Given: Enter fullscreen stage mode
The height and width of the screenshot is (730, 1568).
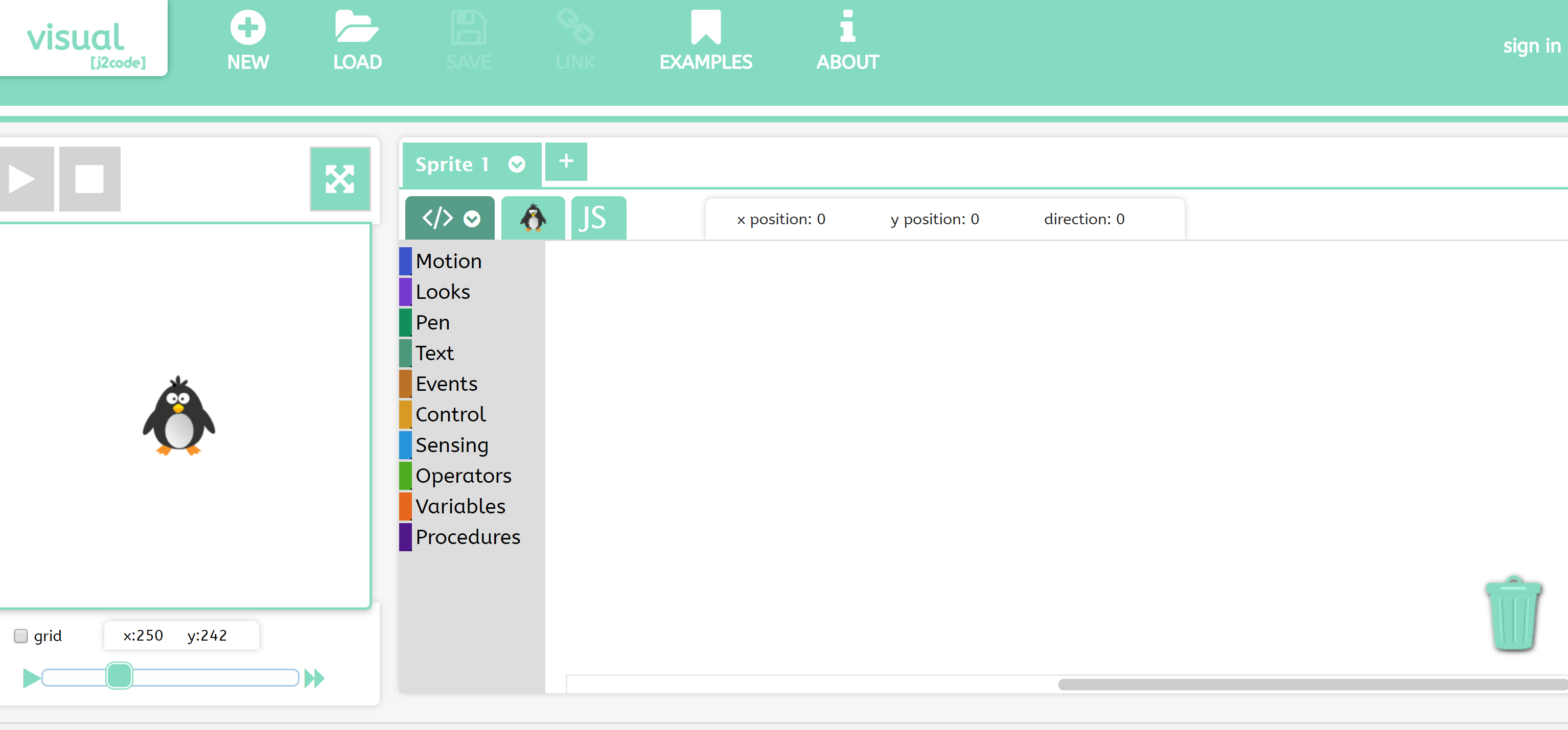Looking at the screenshot, I should 340,179.
